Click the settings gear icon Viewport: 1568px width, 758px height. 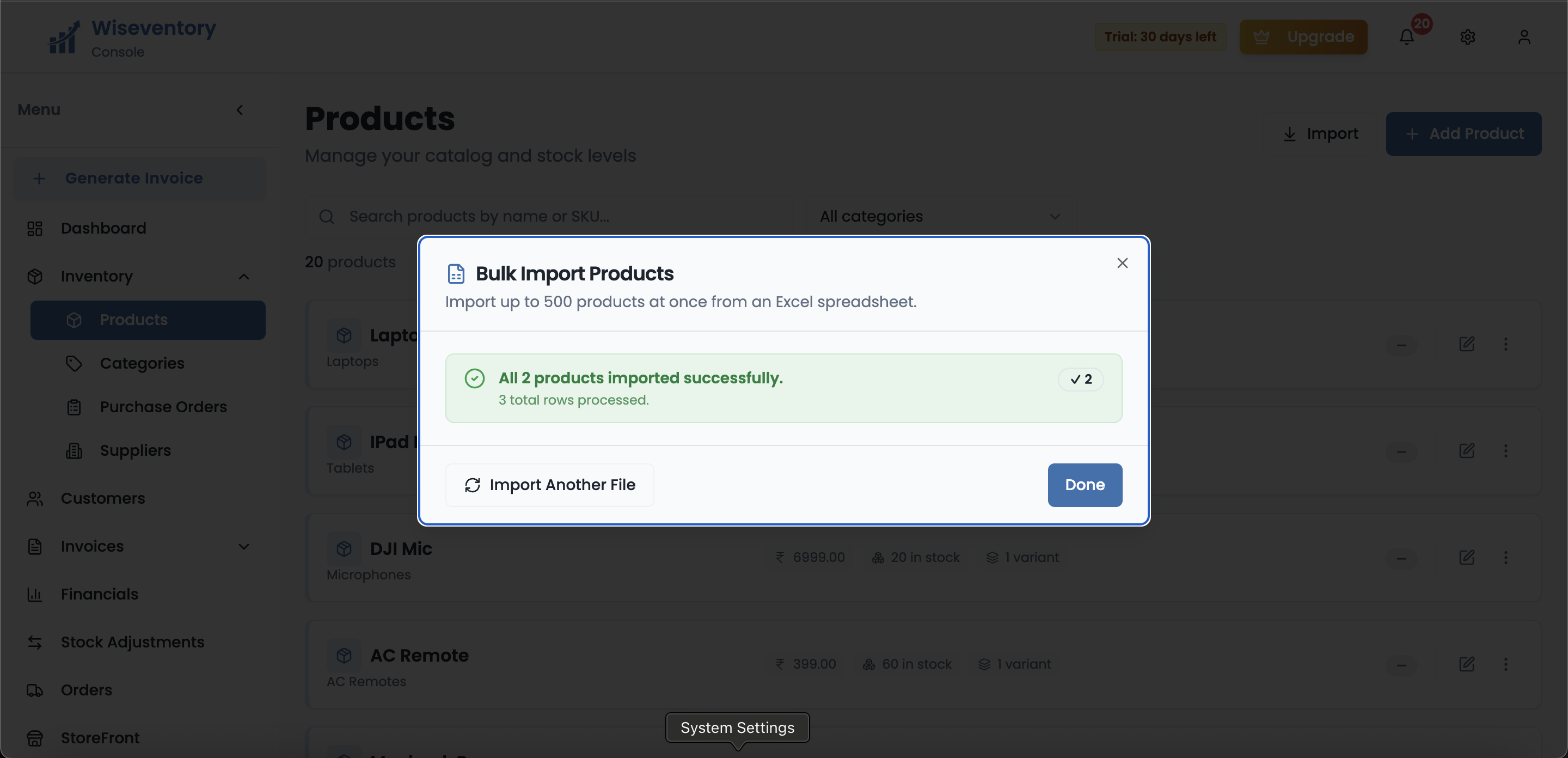click(x=1468, y=36)
